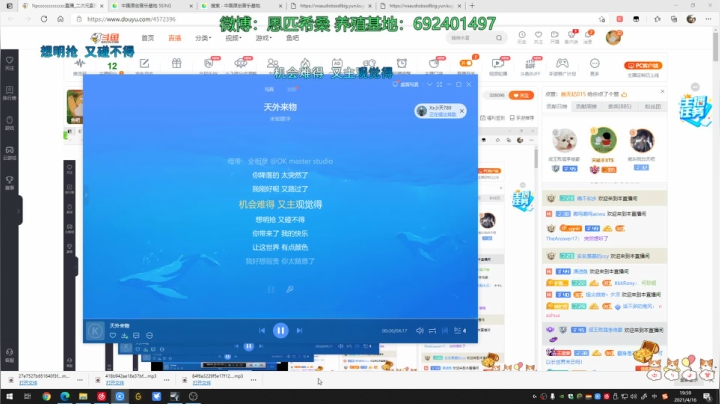Click lyric line 让这世界 有点颜色

280,247
